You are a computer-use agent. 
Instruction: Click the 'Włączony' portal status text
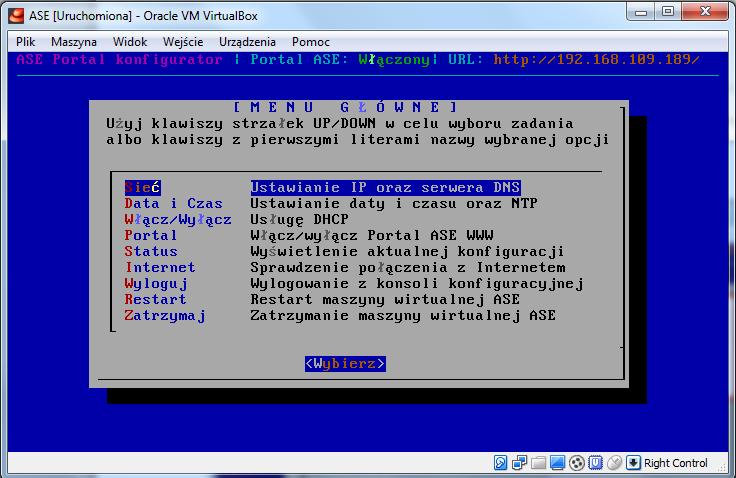click(x=395, y=59)
